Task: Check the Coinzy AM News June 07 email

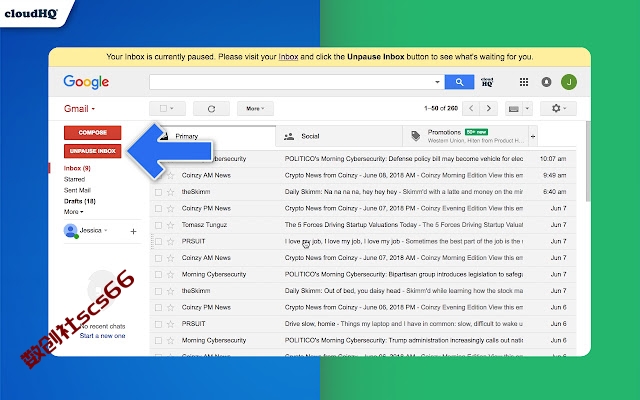Action: click(158, 258)
